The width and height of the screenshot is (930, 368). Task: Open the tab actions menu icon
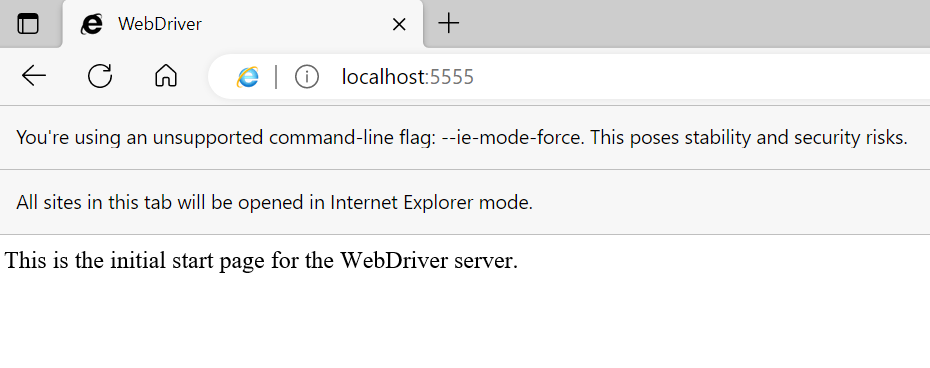pos(28,24)
